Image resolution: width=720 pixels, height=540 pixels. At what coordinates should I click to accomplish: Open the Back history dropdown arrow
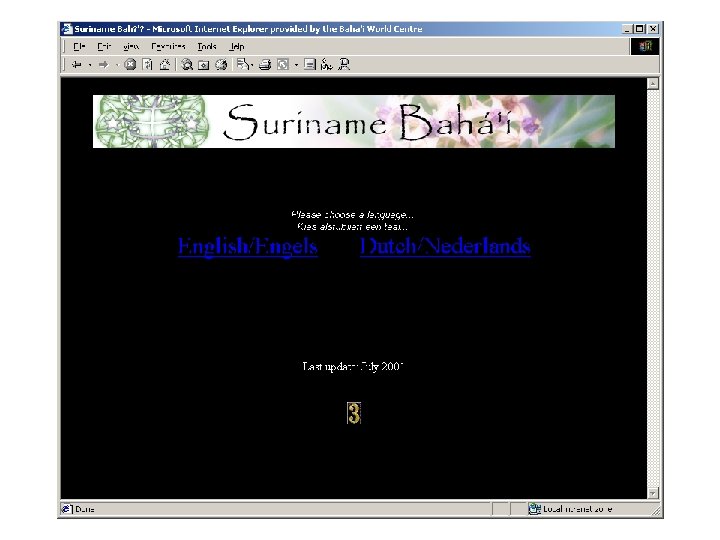point(90,65)
